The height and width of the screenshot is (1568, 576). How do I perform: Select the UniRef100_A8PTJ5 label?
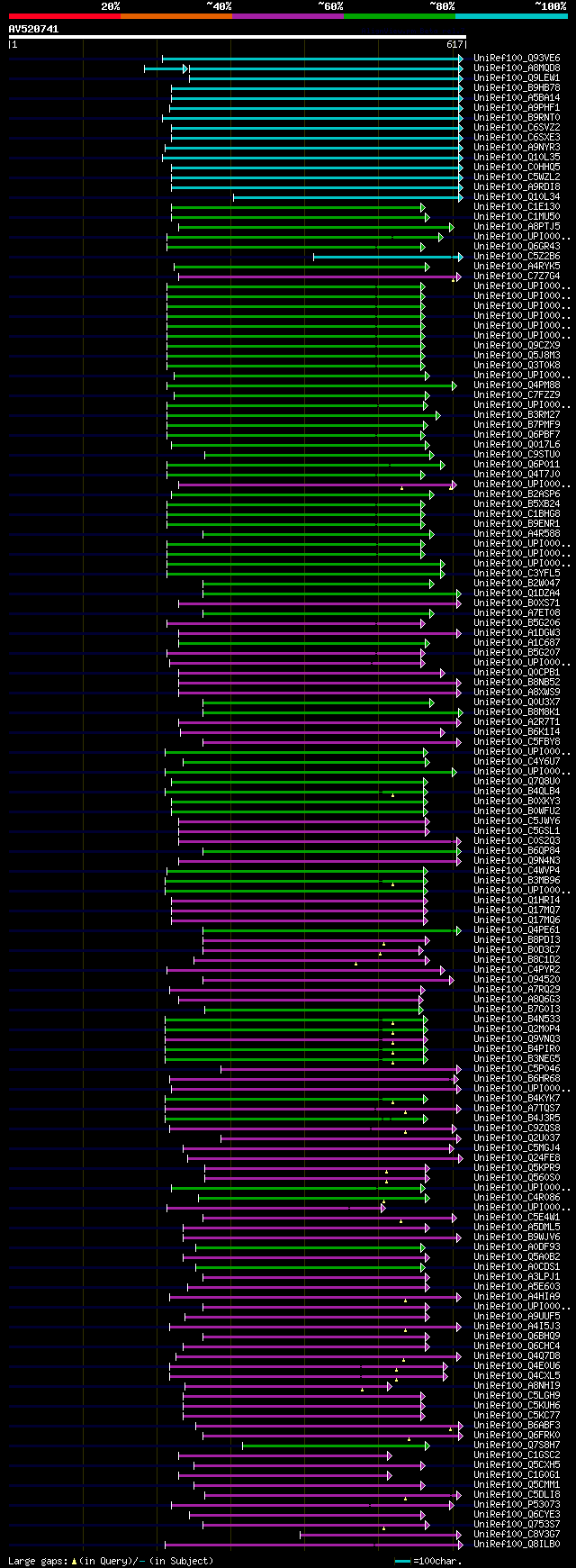pyautogui.click(x=517, y=227)
